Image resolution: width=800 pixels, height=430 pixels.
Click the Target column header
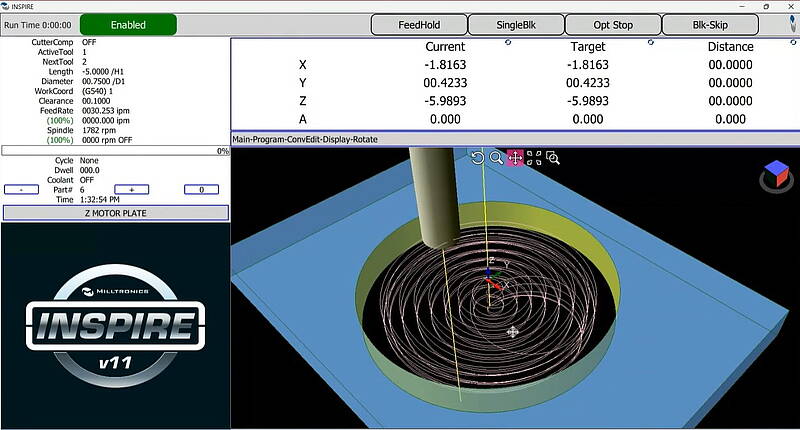[x=588, y=47]
